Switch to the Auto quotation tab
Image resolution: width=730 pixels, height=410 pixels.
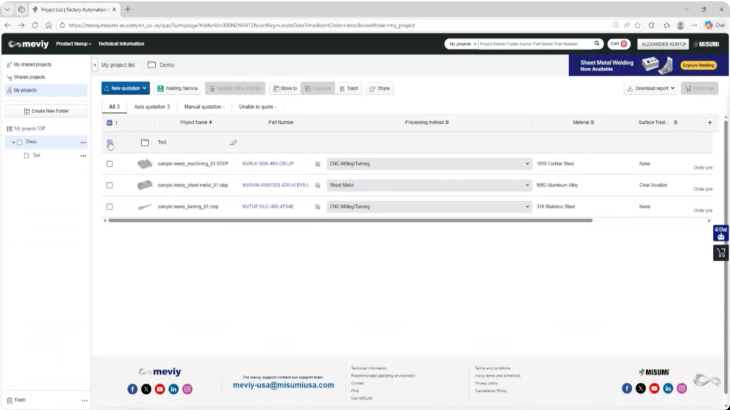(152, 106)
